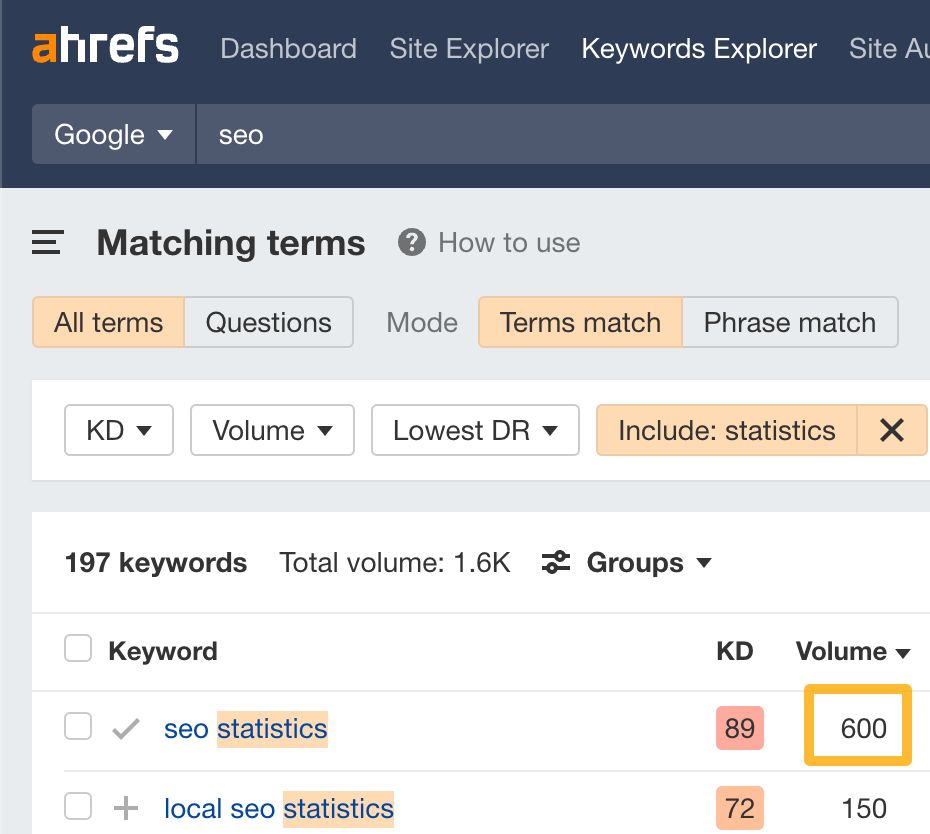Check the seo statistics row checkbox
Viewport: 930px width, 834px height.
coord(77,727)
